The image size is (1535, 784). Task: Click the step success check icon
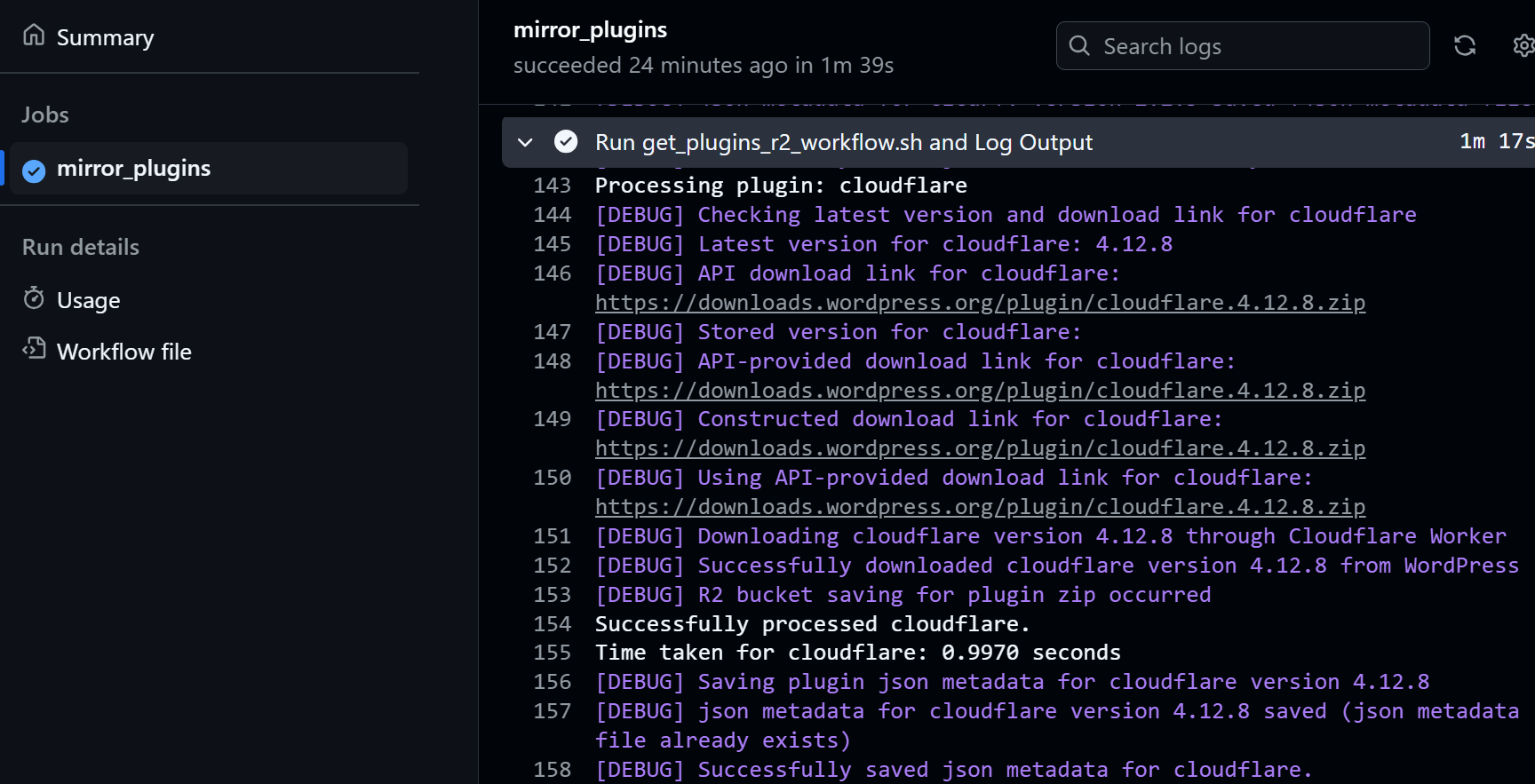tap(566, 141)
